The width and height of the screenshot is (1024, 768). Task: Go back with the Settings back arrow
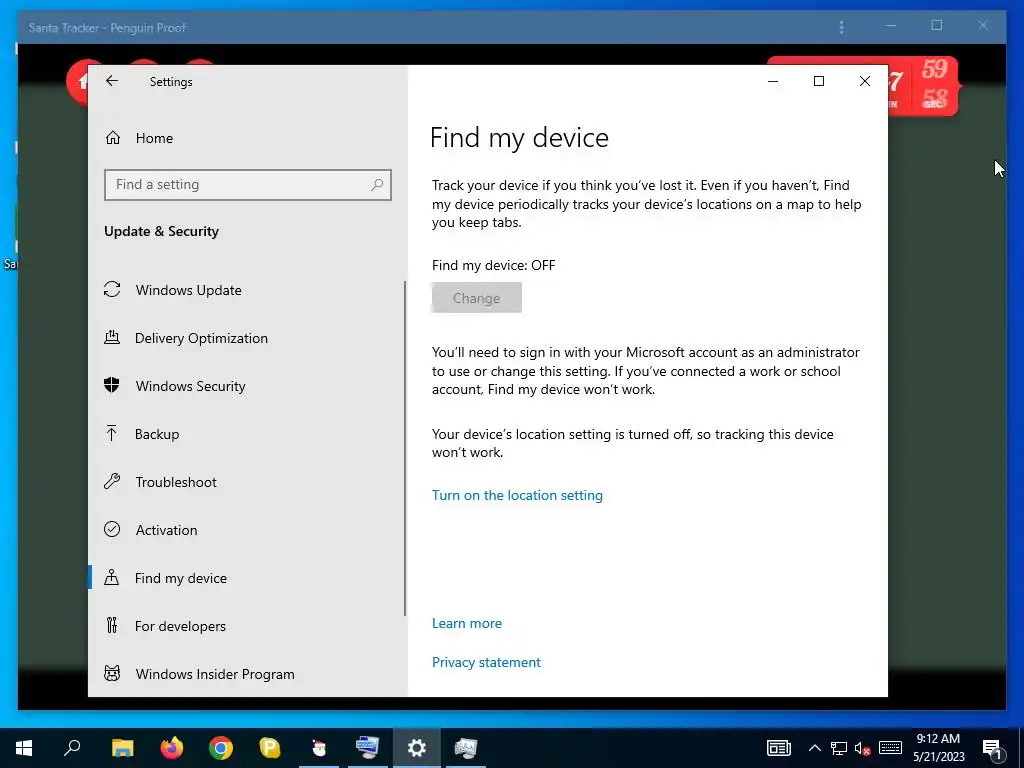pos(112,81)
